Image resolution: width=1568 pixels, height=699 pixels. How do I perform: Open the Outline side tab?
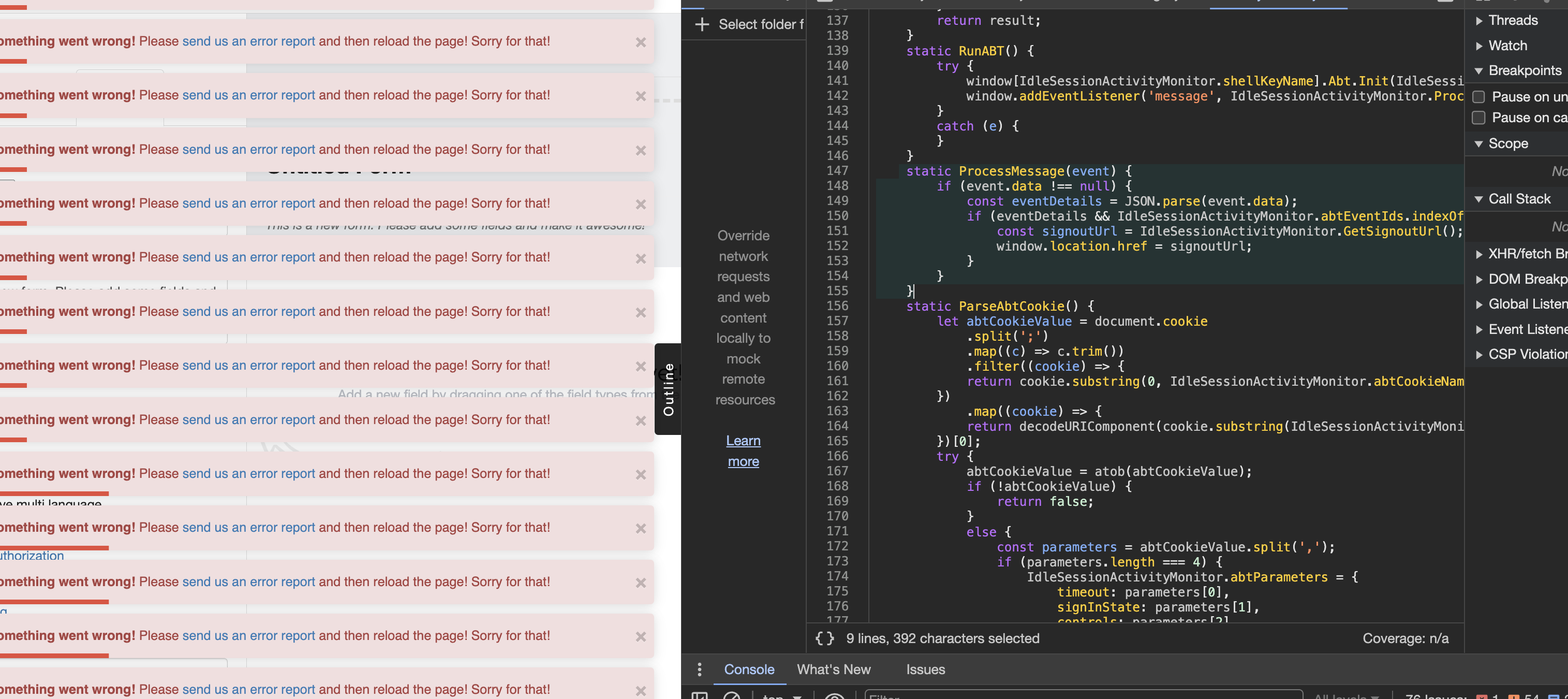click(668, 389)
